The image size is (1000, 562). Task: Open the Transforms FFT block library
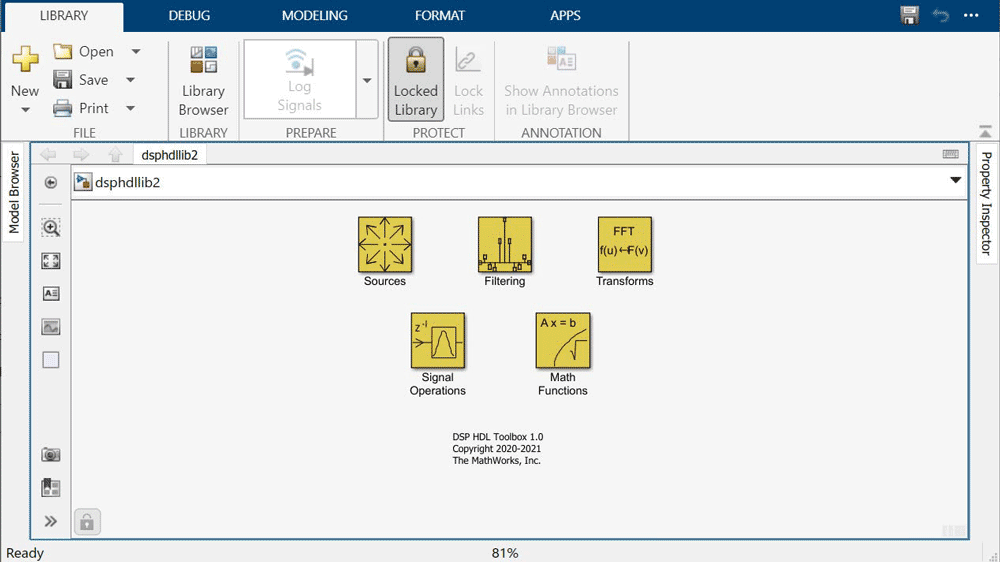point(624,245)
